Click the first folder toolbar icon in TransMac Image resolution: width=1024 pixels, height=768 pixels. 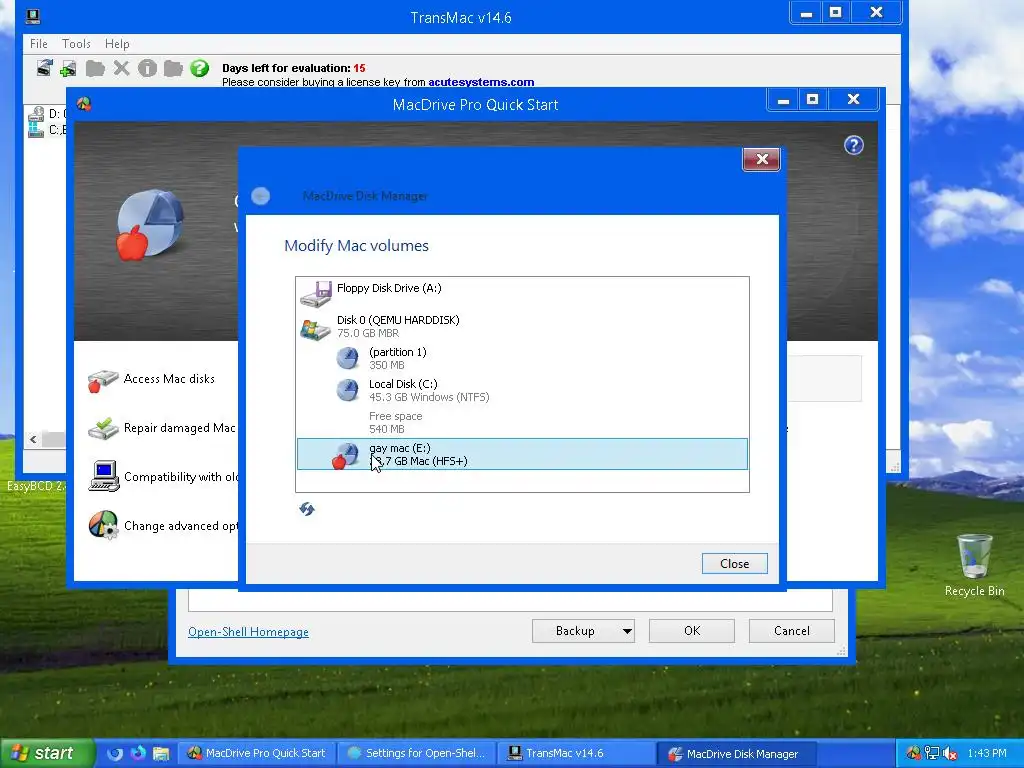95,68
